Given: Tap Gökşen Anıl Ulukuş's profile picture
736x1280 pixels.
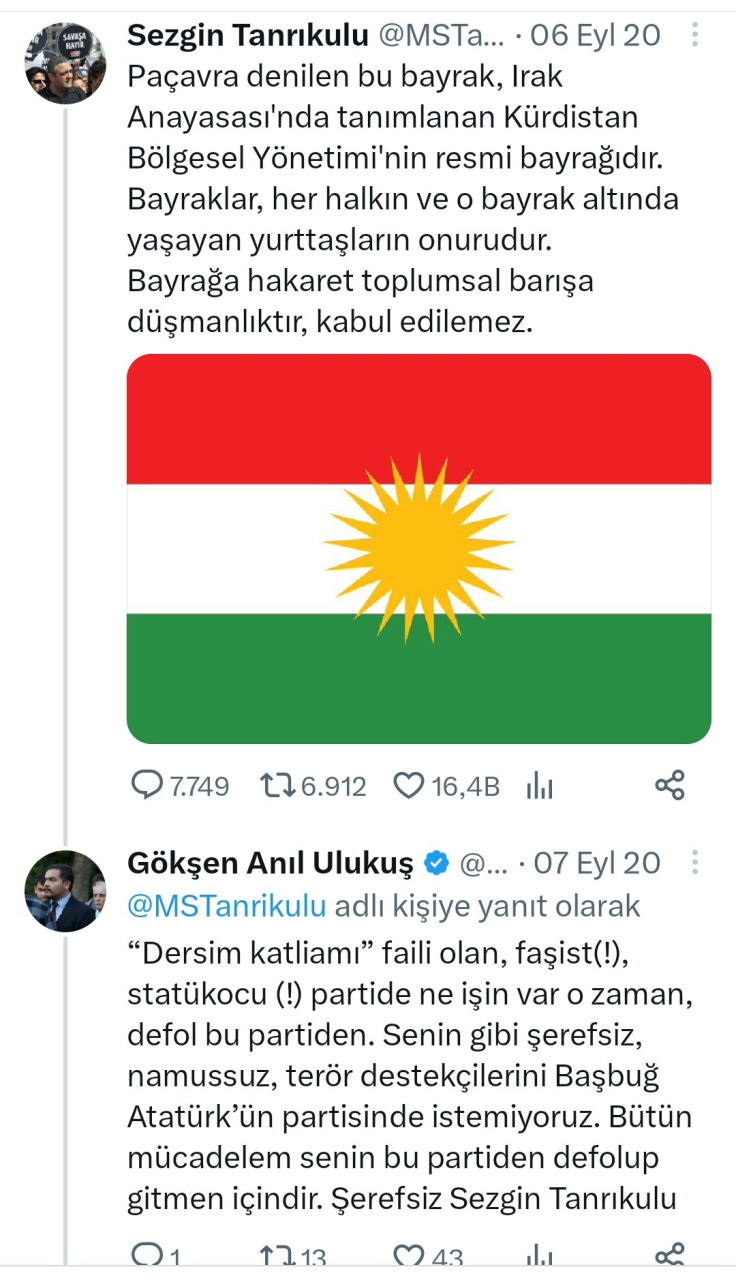Looking at the screenshot, I should pos(65,891).
